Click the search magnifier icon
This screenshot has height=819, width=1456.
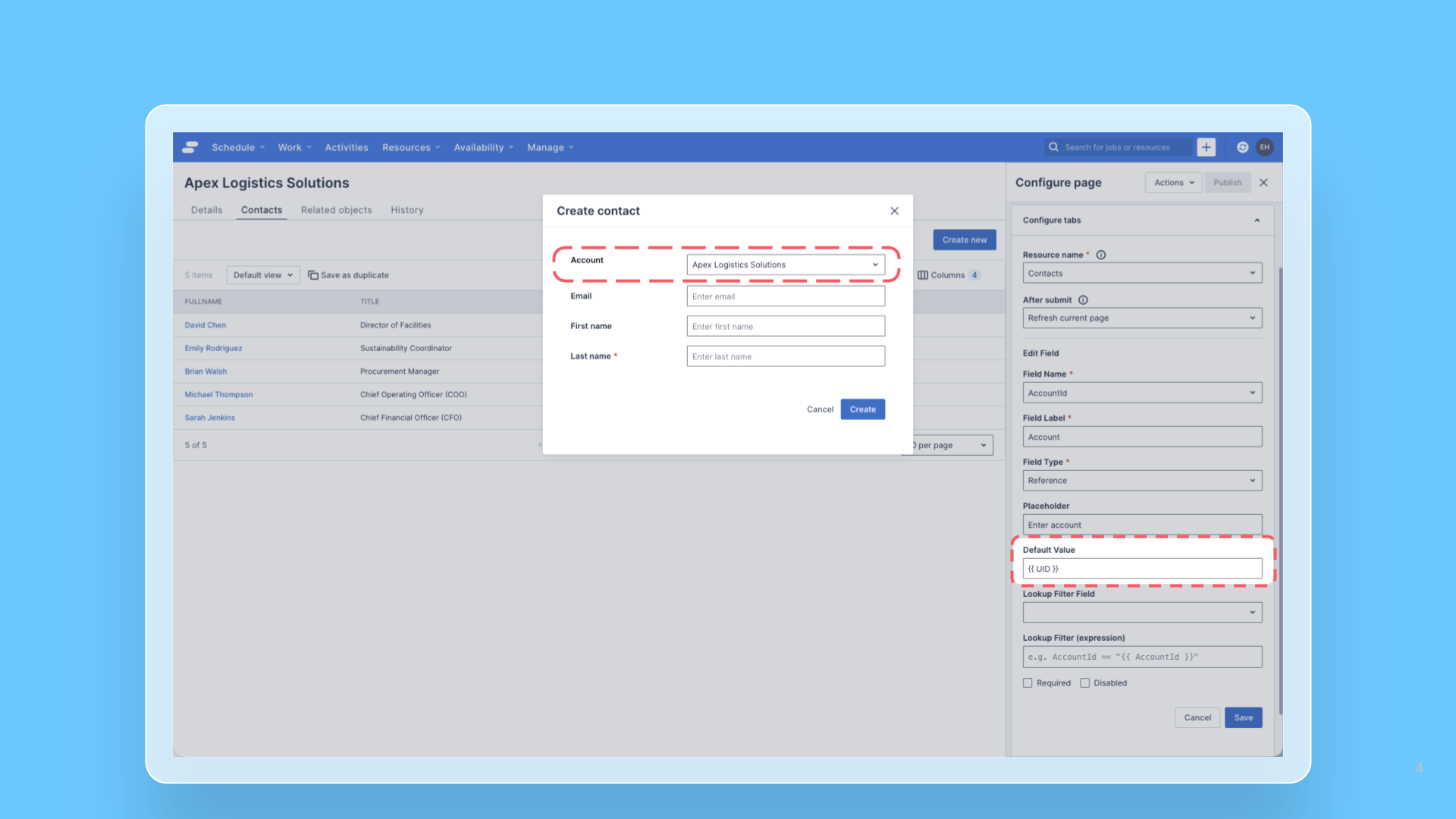(x=1053, y=147)
